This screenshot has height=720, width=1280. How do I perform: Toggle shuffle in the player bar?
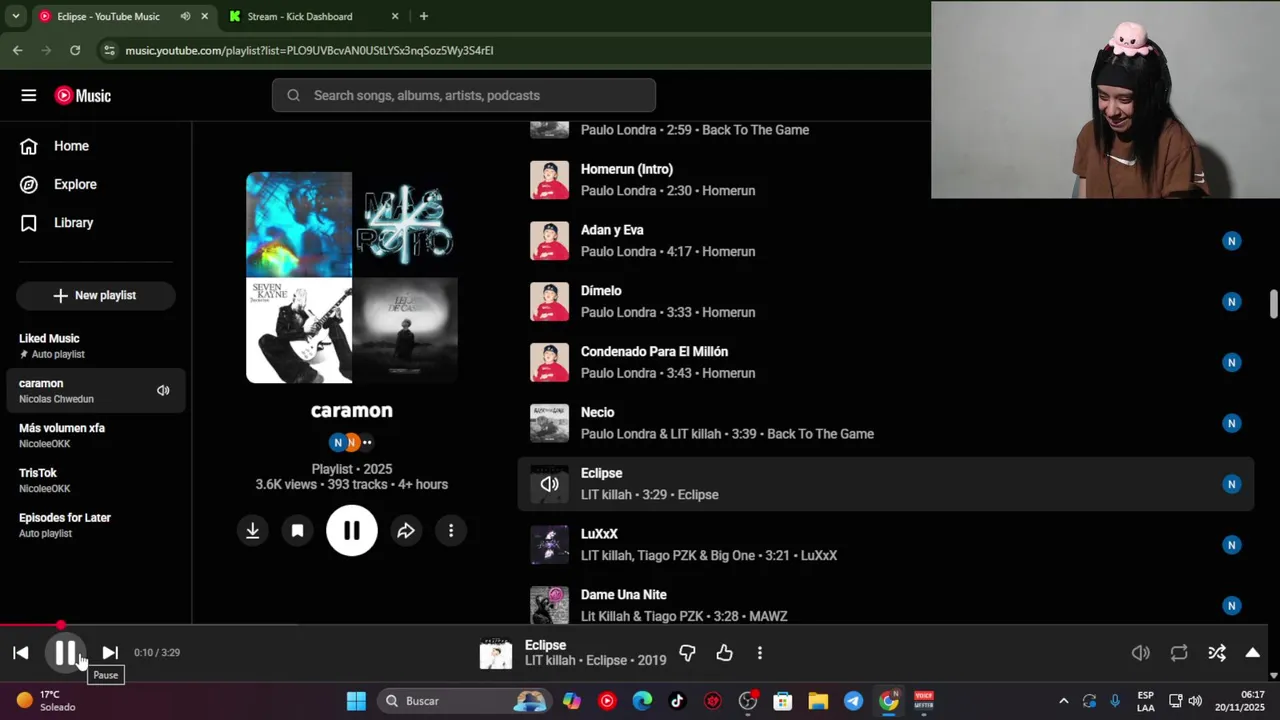pyautogui.click(x=1217, y=653)
